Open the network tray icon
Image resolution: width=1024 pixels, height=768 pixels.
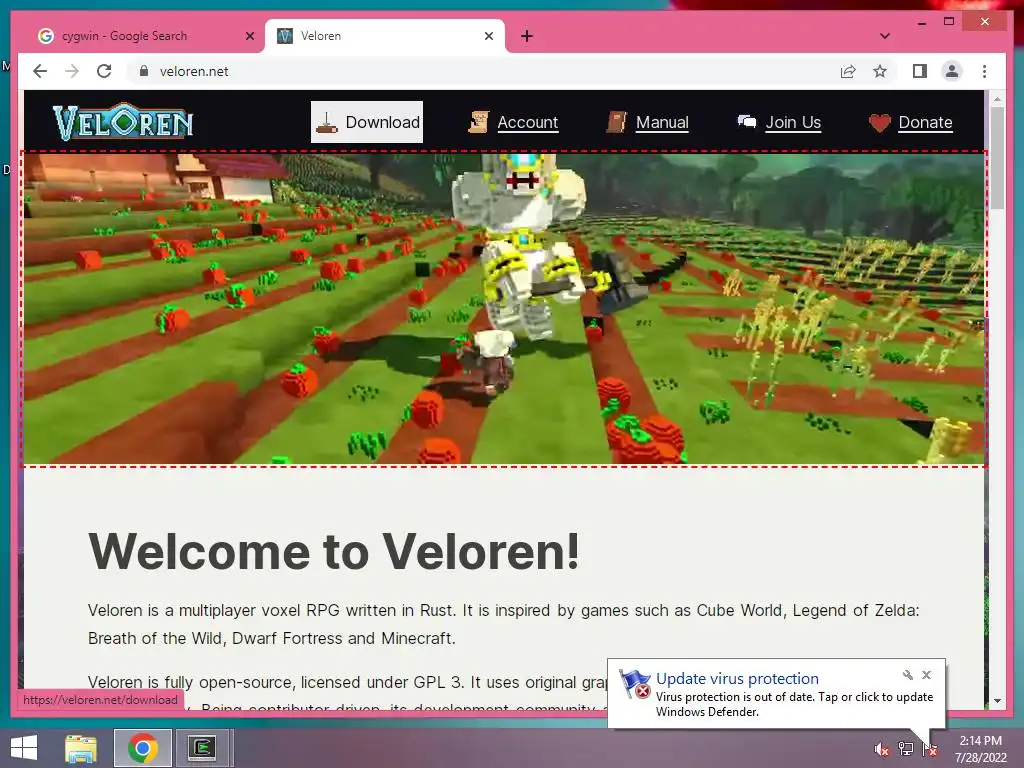tap(906, 749)
